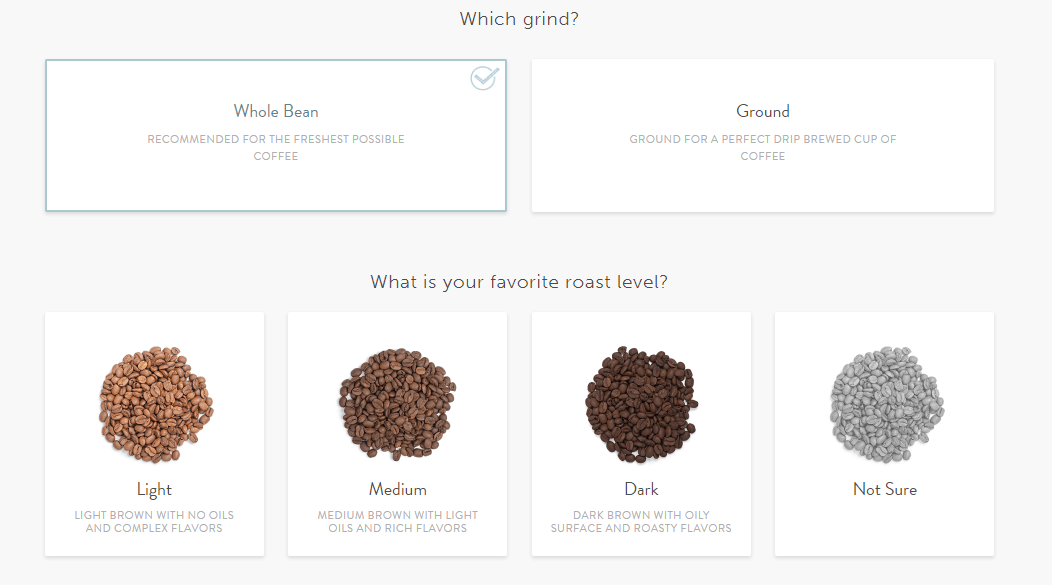The height and width of the screenshot is (585, 1052).
Task: Click the 'Which grind?' heading
Action: [519, 19]
